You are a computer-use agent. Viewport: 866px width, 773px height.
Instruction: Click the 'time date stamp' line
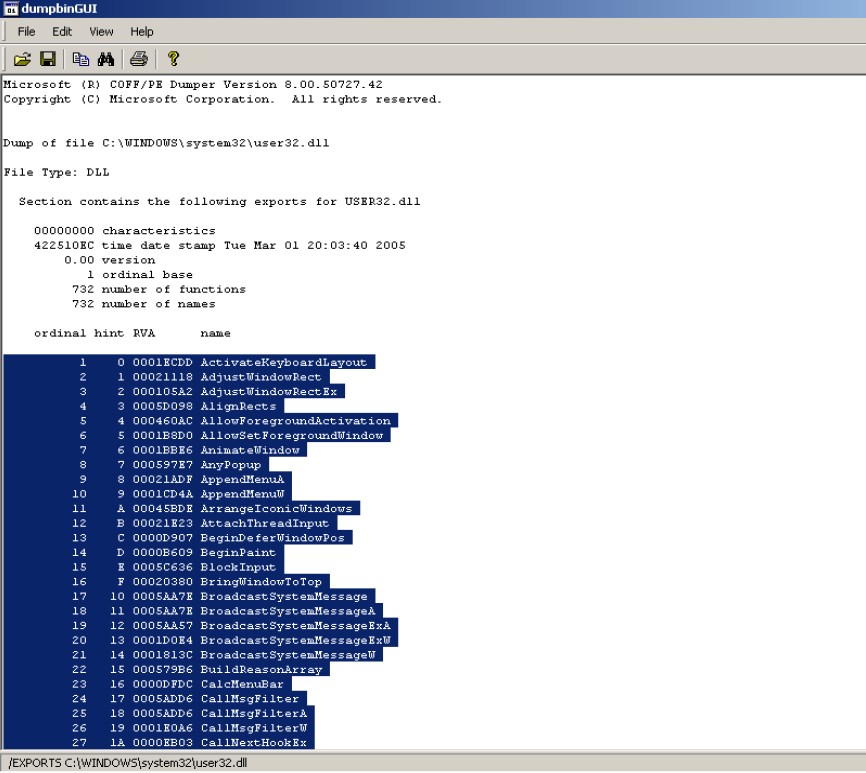[220, 245]
